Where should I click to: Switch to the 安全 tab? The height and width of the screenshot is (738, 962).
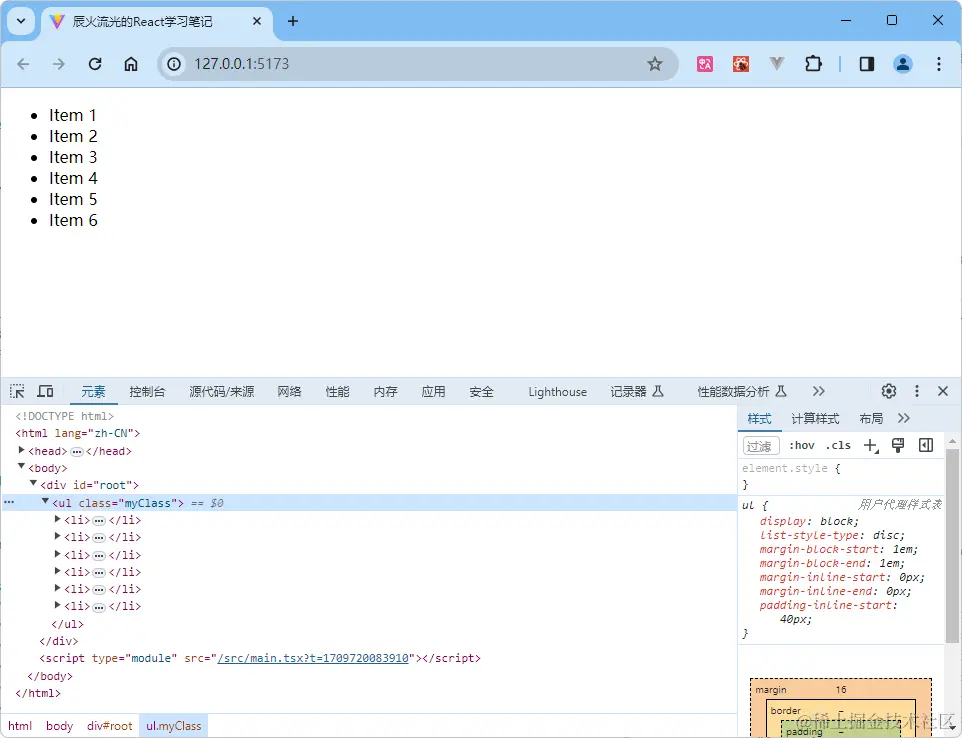click(x=481, y=391)
